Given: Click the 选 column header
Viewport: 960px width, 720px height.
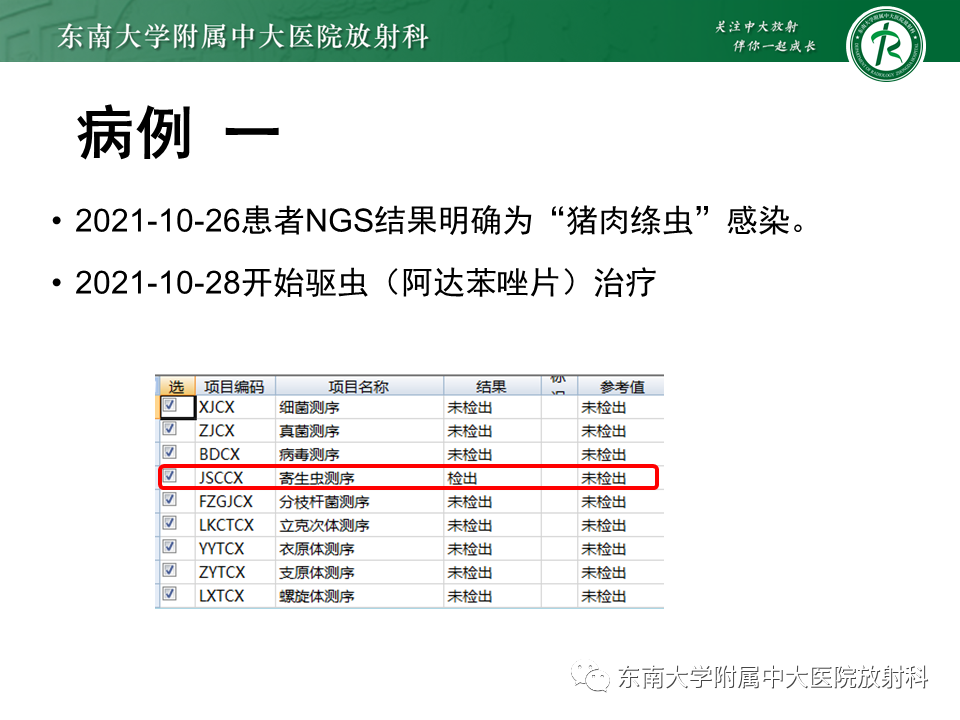Looking at the screenshot, I should [176, 386].
